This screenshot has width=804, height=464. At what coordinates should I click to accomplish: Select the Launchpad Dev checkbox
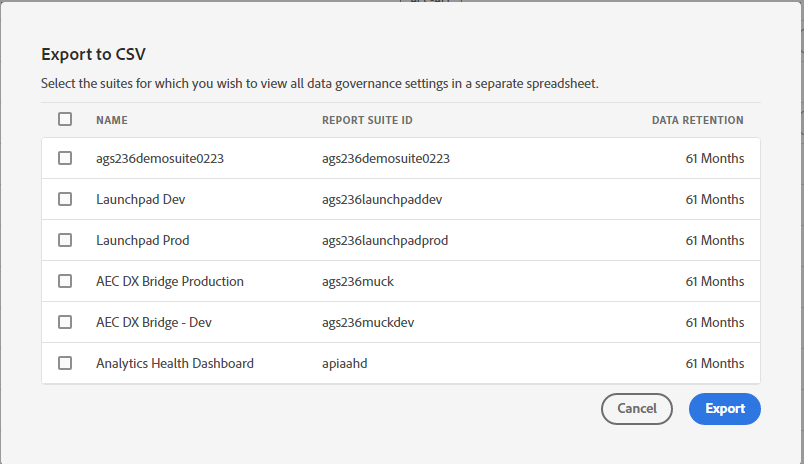[x=65, y=199]
